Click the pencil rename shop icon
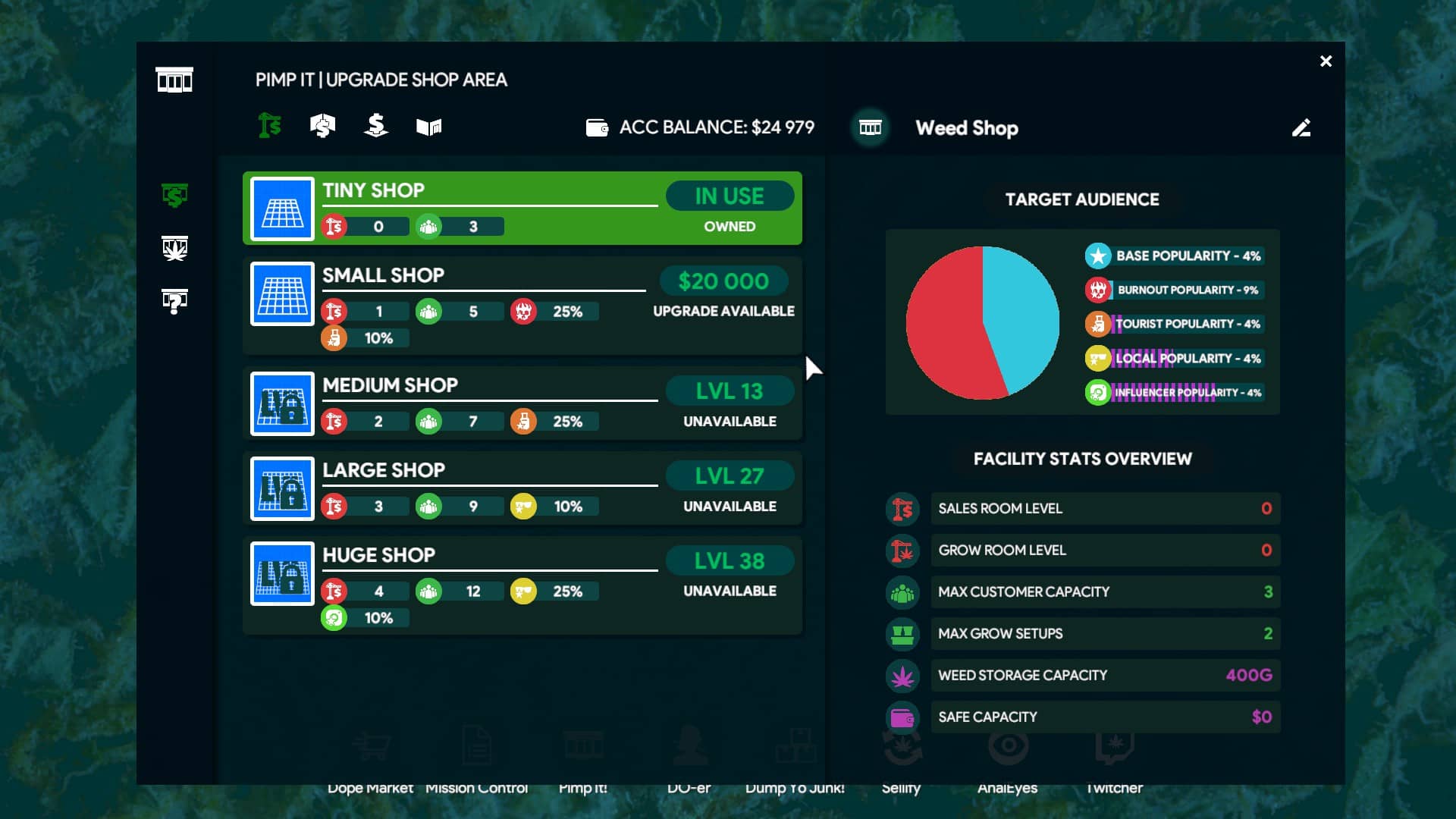The width and height of the screenshot is (1456, 819). [1301, 127]
